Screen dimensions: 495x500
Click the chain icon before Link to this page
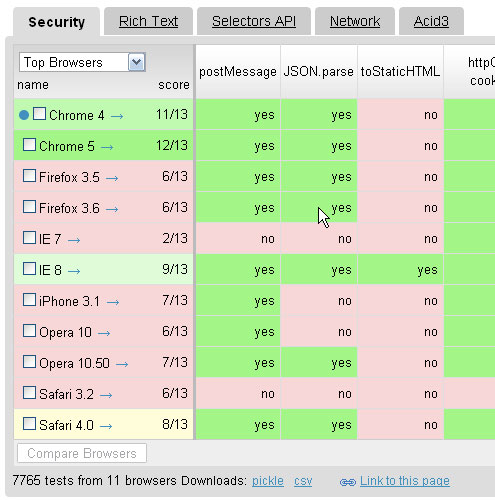point(348,482)
